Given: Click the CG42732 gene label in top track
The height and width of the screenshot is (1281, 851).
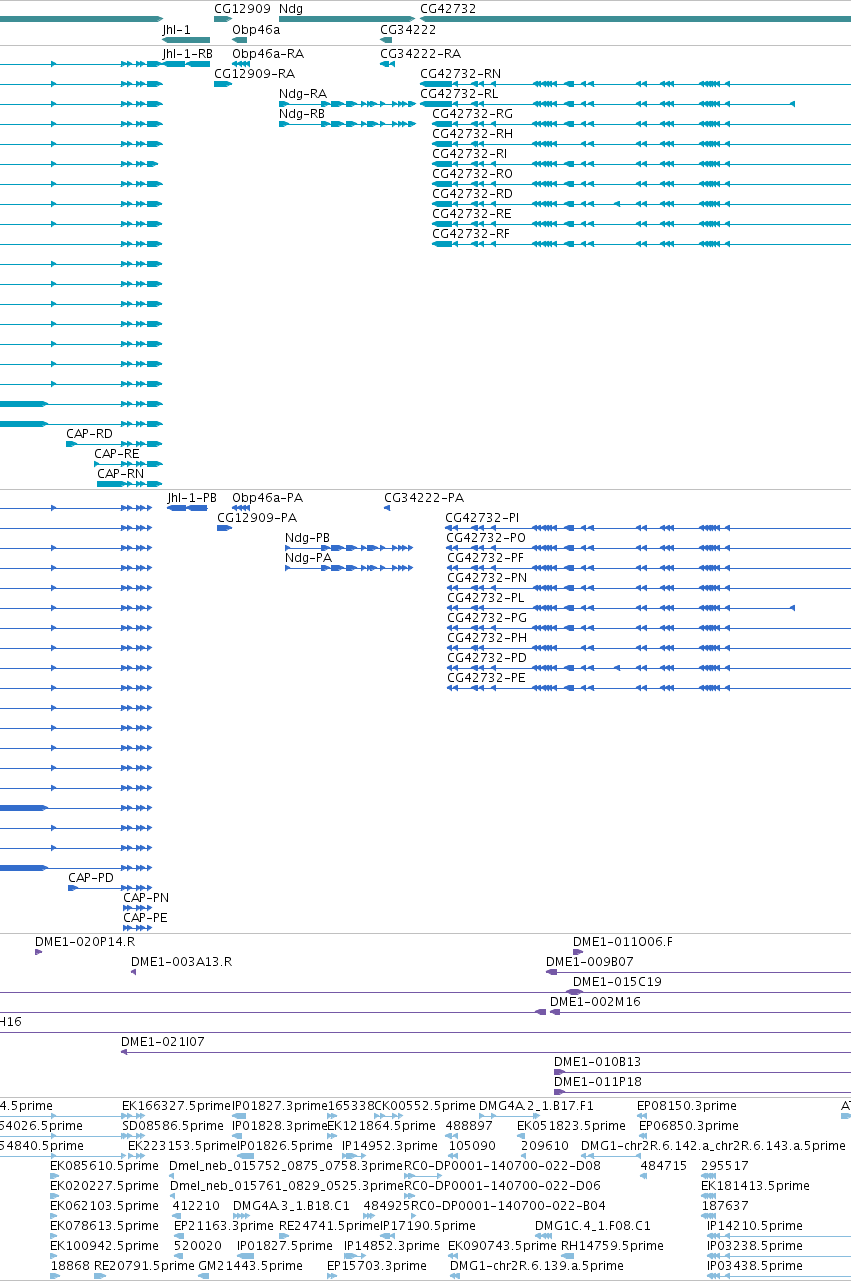Looking at the screenshot, I should click(x=448, y=8).
